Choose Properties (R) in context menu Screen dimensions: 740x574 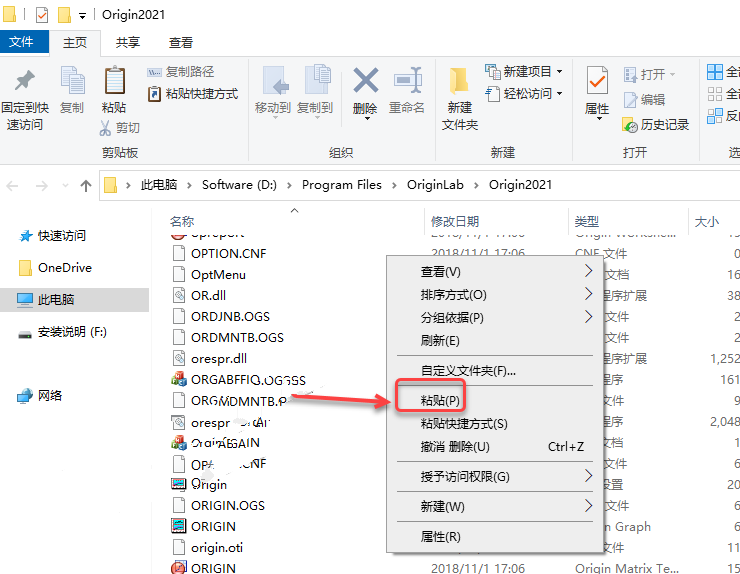495,537
